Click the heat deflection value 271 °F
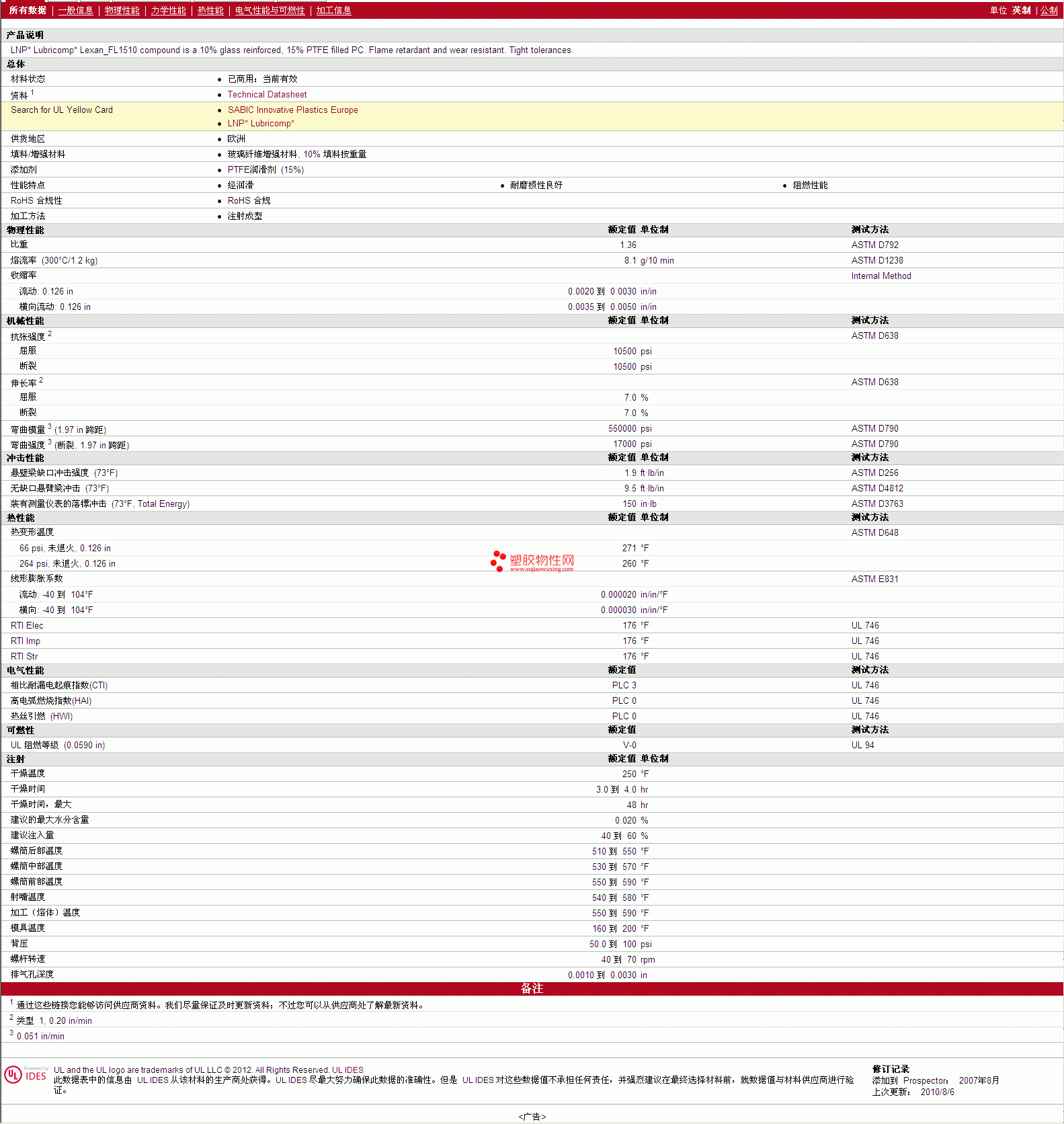Screen dimensions: 1064x1124 point(635,549)
